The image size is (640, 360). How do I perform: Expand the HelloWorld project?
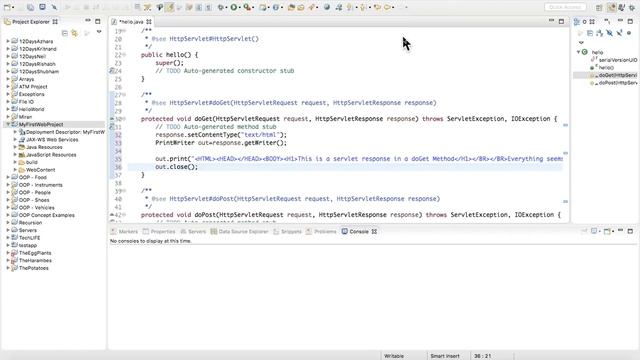[8, 109]
